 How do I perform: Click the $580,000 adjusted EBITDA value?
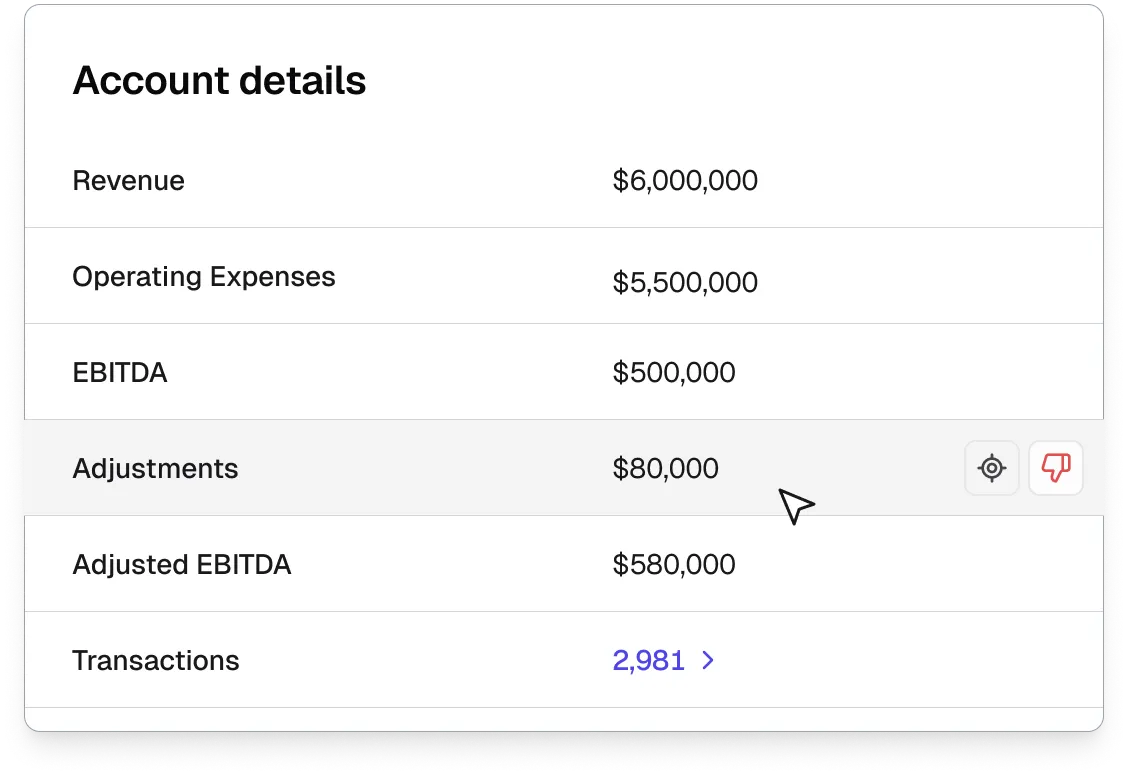tap(674, 565)
